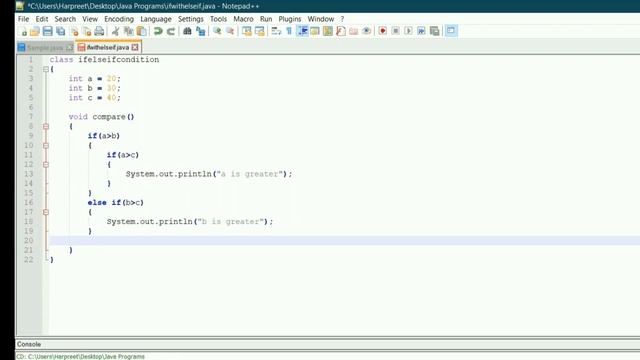Collapse class block fold marker on line 2
Screen dimensions: 640x360
tap(46, 69)
